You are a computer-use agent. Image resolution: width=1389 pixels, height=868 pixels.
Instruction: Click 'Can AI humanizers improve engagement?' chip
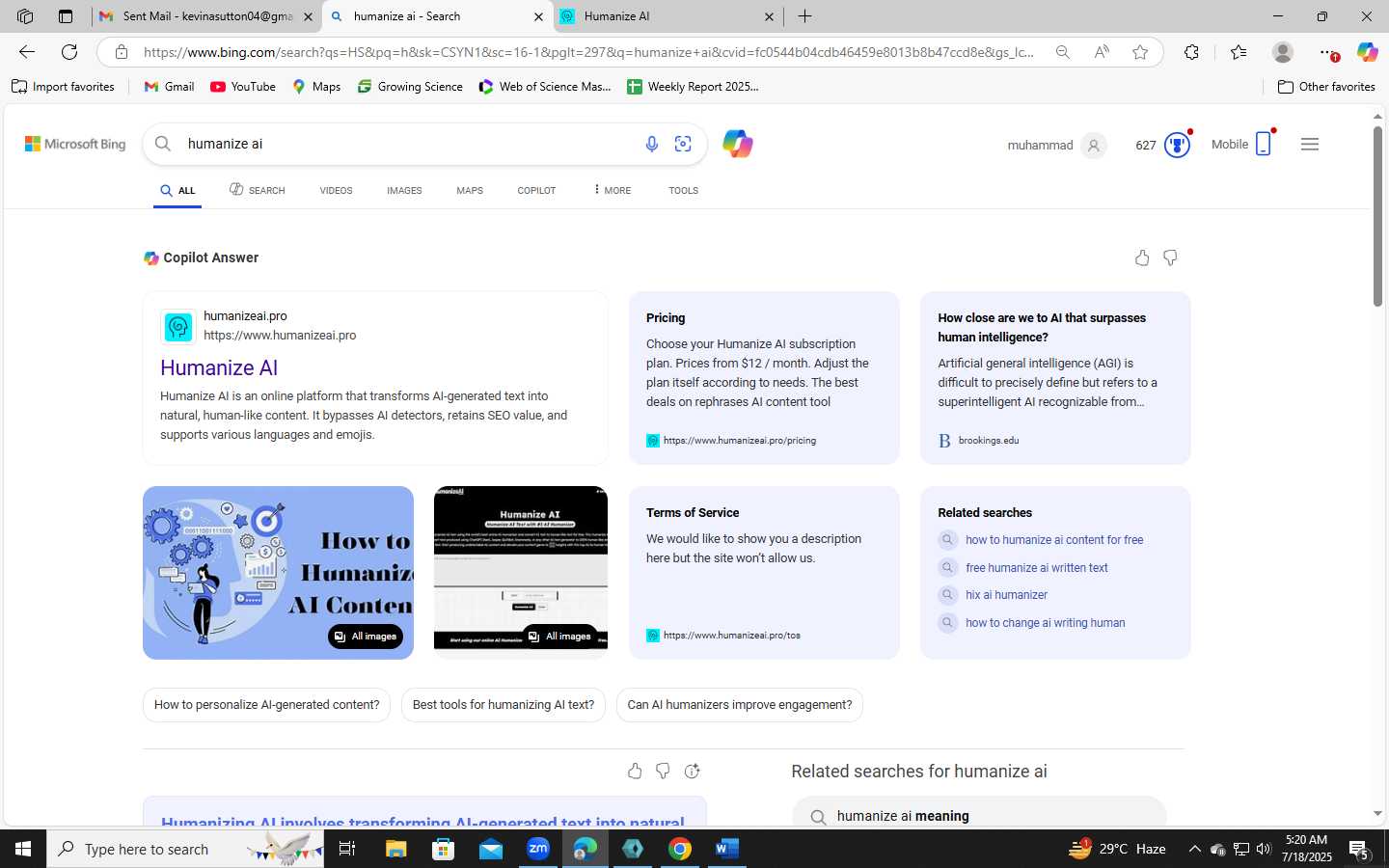click(x=739, y=705)
